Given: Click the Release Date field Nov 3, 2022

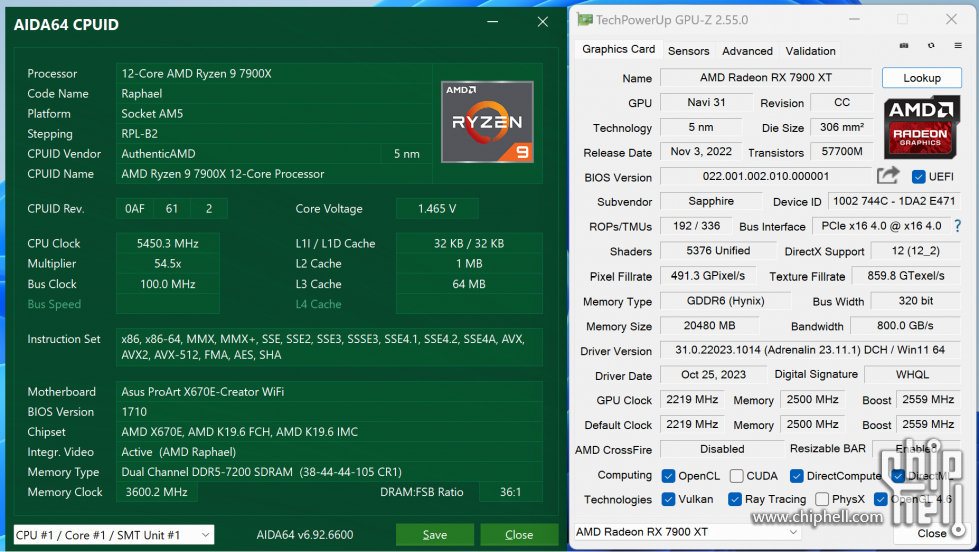Looking at the screenshot, I should tap(701, 151).
